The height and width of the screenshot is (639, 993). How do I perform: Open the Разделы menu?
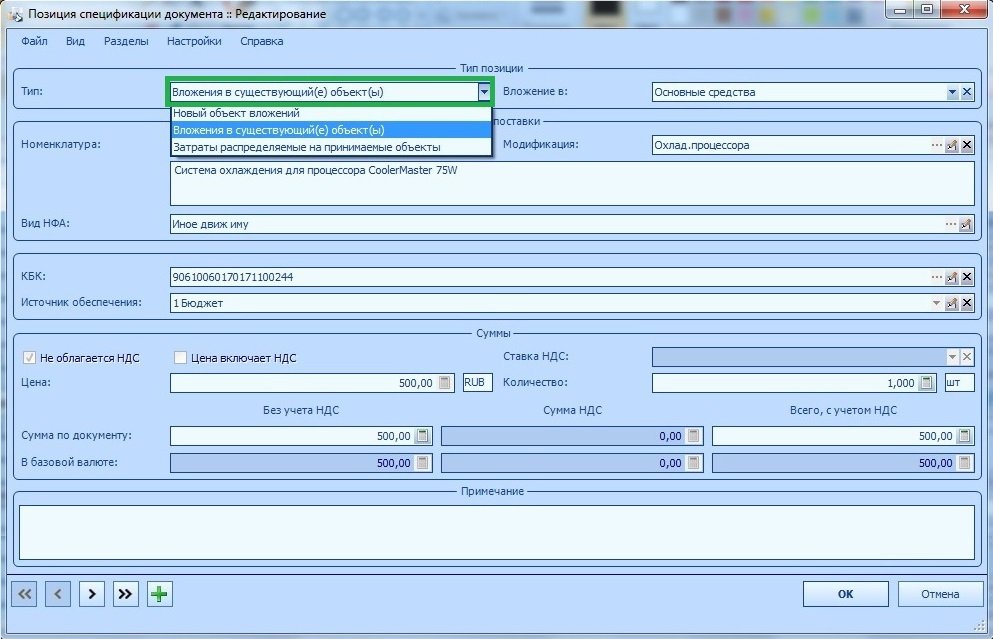click(x=126, y=41)
